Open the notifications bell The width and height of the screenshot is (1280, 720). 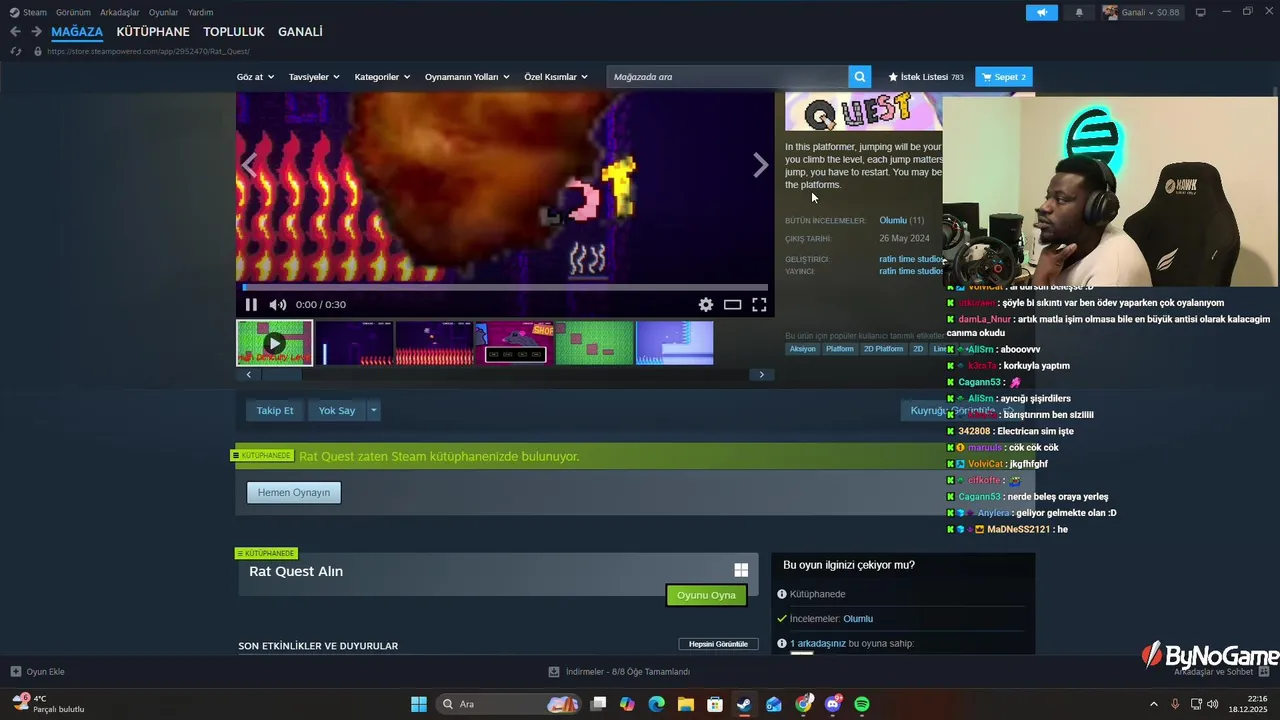(1079, 12)
